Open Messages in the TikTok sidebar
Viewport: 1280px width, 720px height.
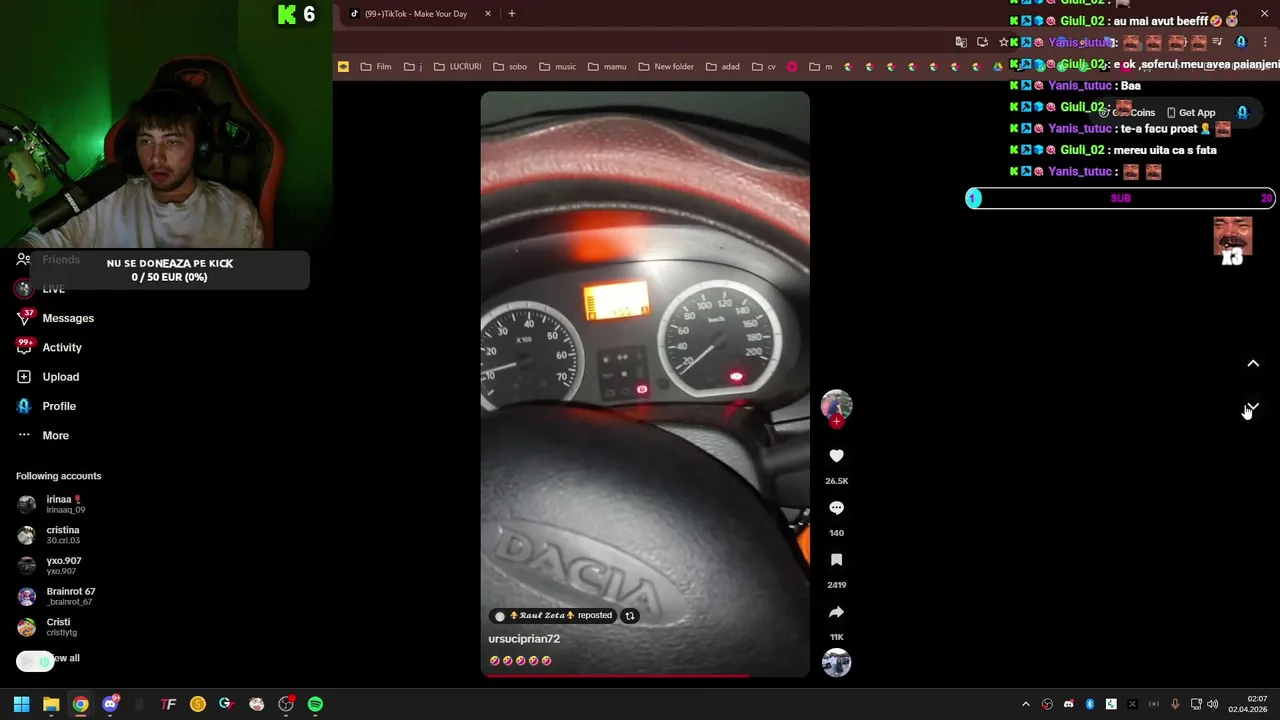(x=68, y=318)
